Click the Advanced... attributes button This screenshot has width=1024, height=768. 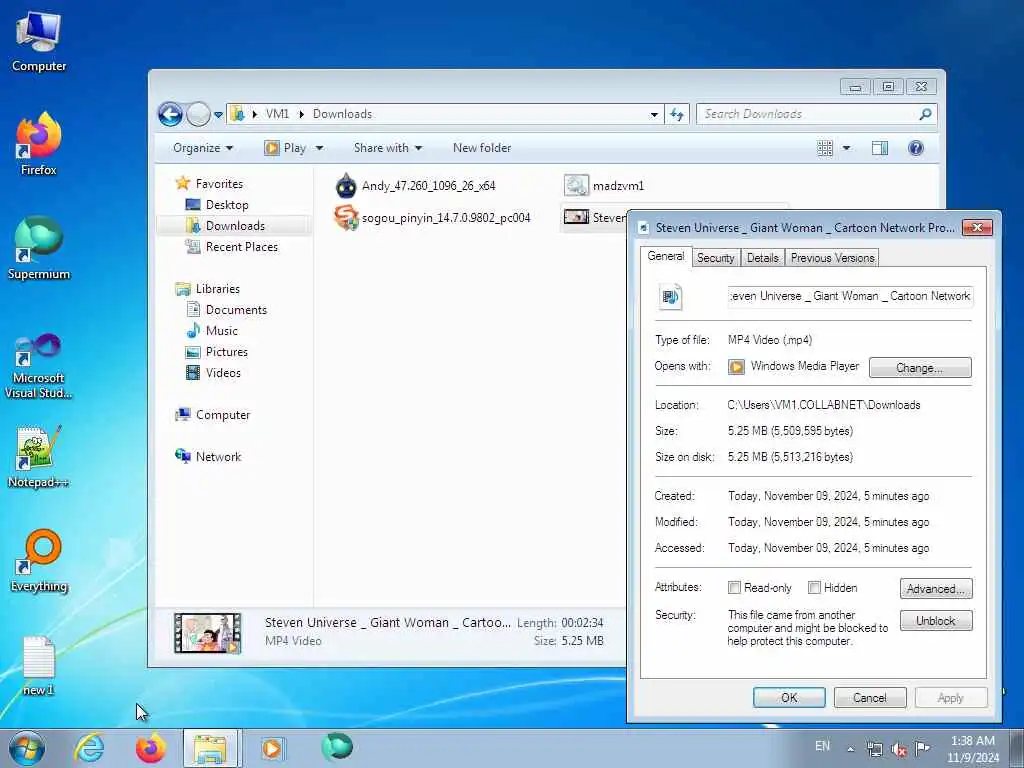935,588
